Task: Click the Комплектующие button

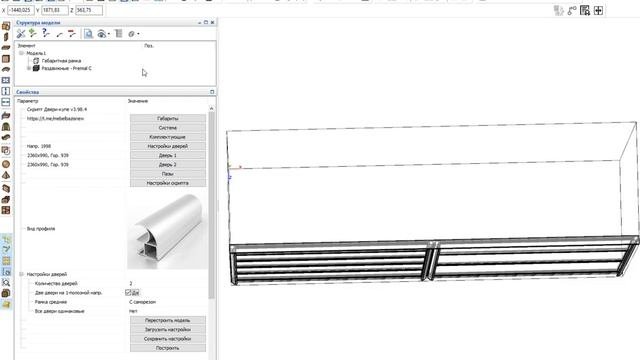Action: pyautogui.click(x=168, y=137)
